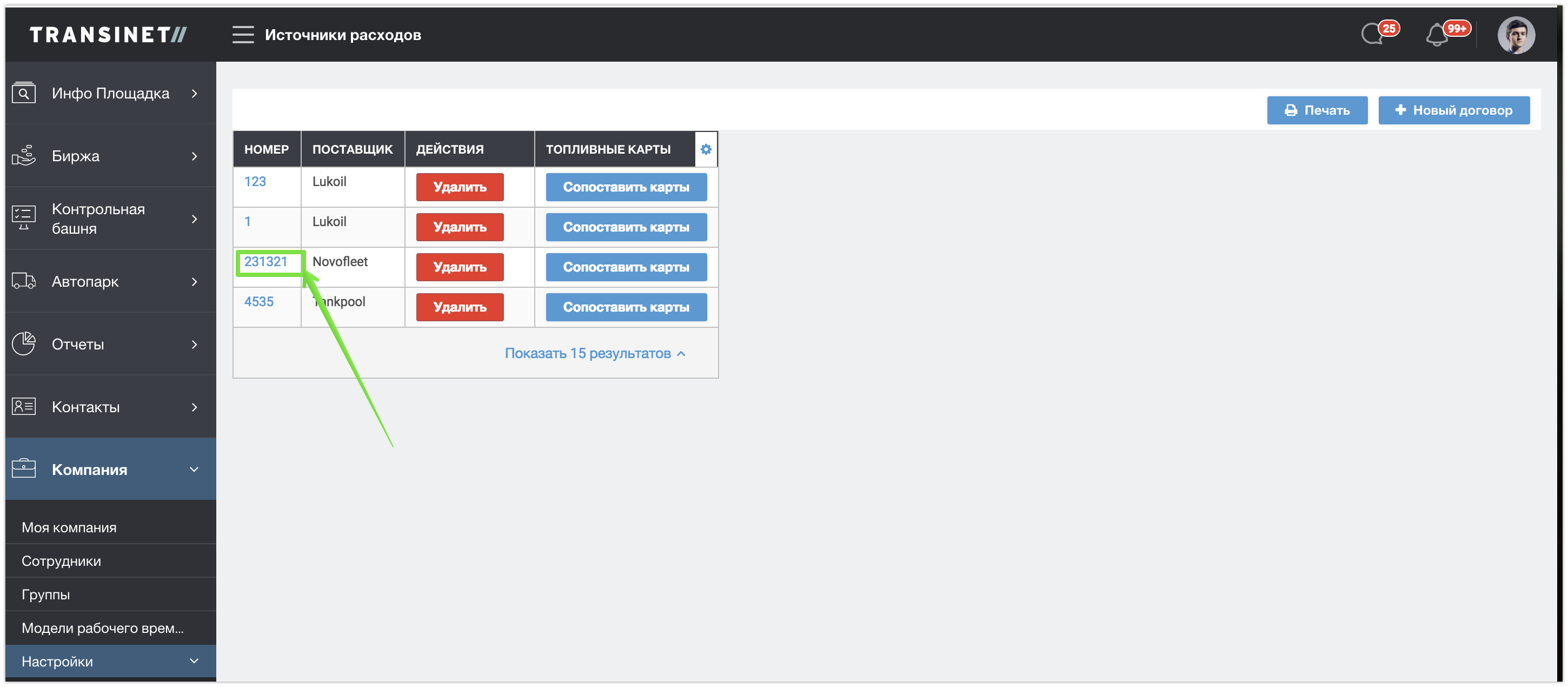Click the Биржа sidebar icon
1568x687 pixels.
point(24,156)
